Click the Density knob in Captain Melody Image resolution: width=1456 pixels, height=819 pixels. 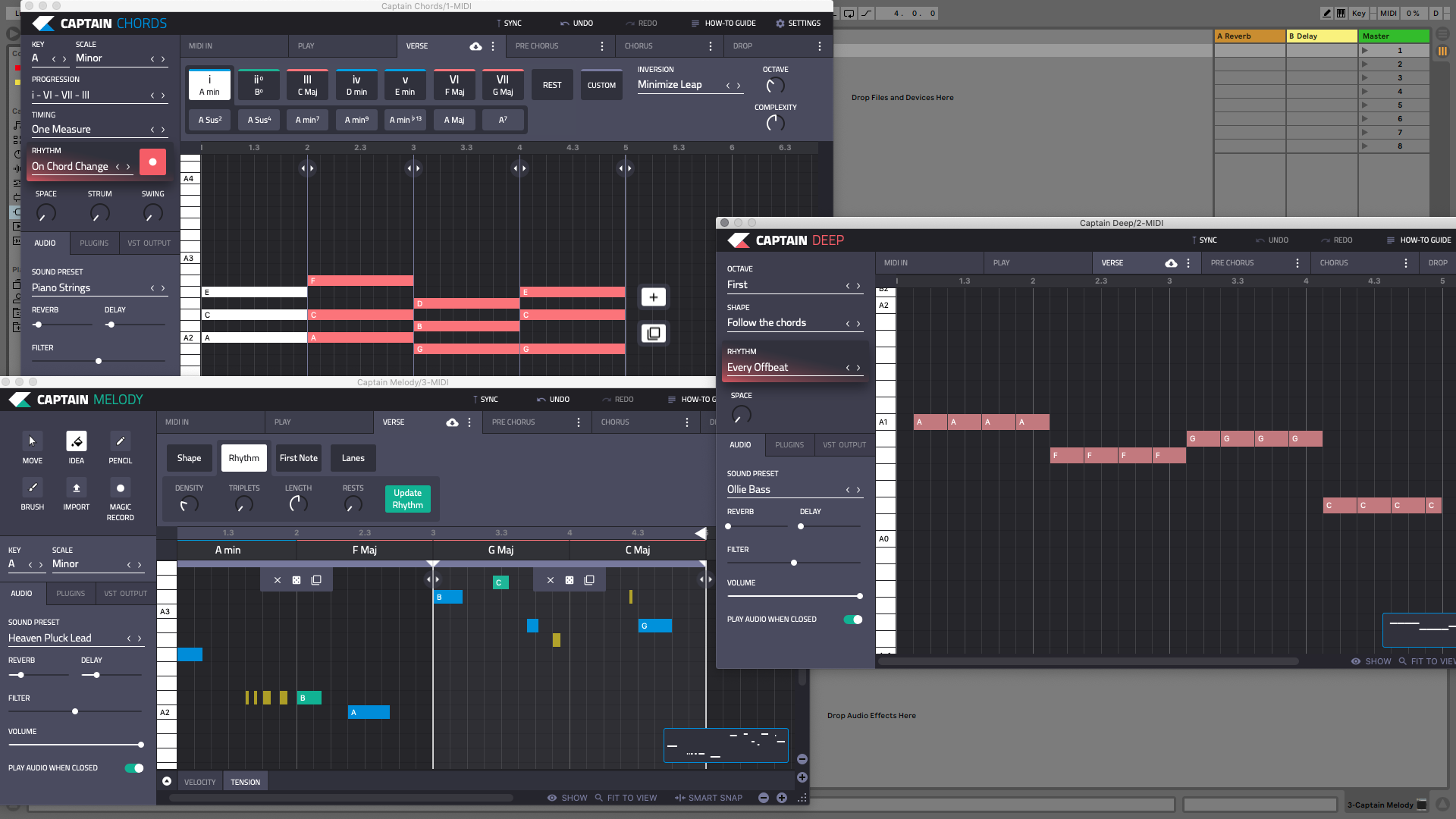[x=189, y=504]
